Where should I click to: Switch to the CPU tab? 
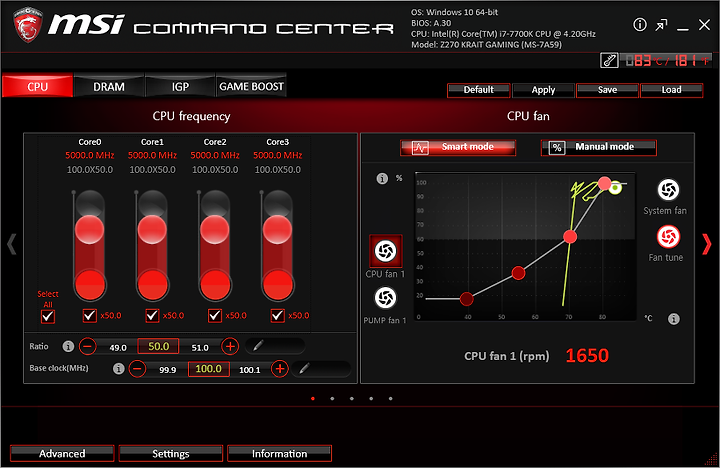37,86
